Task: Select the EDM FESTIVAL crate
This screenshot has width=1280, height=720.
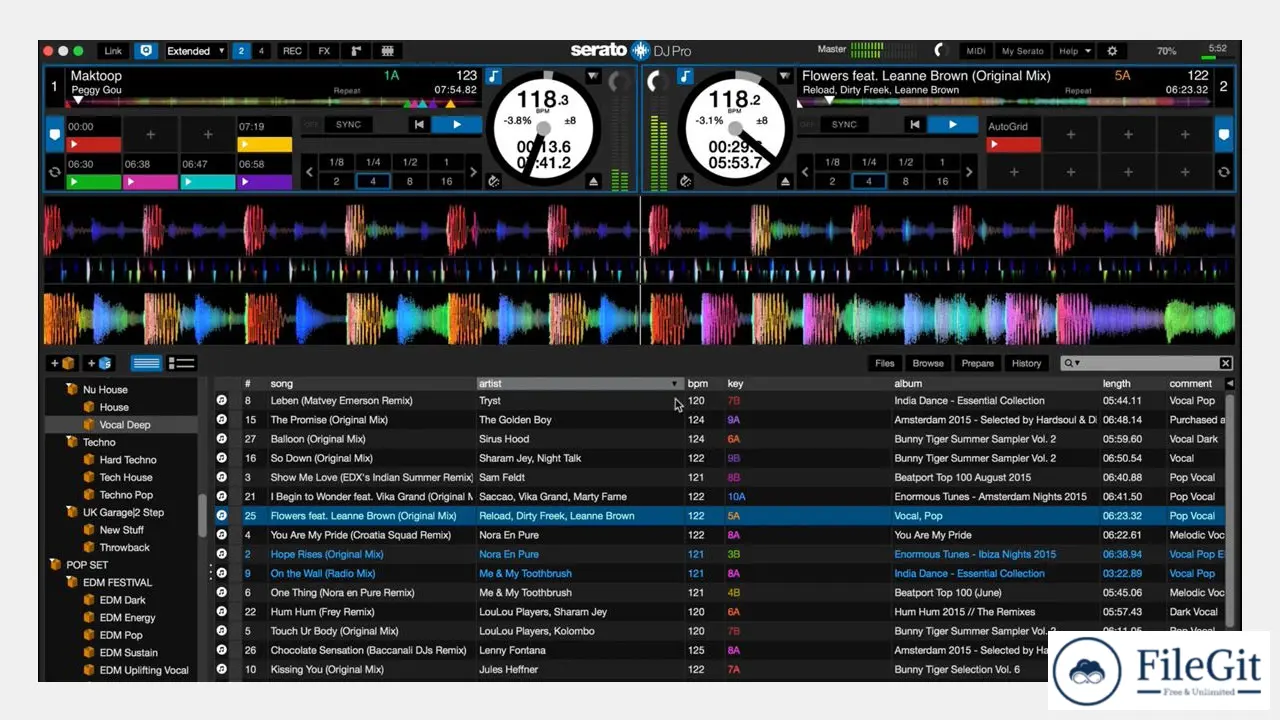Action: (117, 582)
